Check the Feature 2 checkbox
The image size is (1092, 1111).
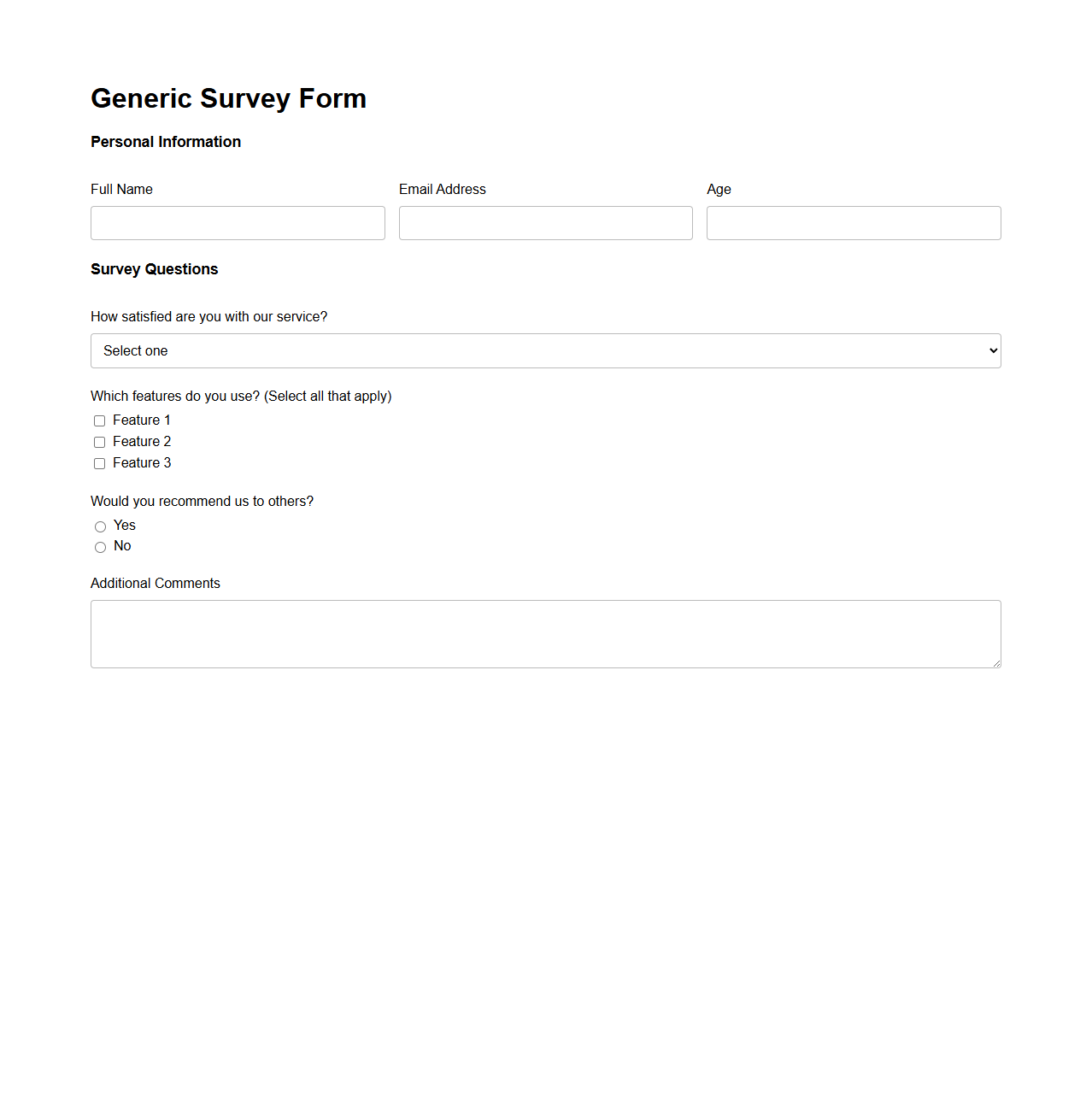pyautogui.click(x=99, y=442)
